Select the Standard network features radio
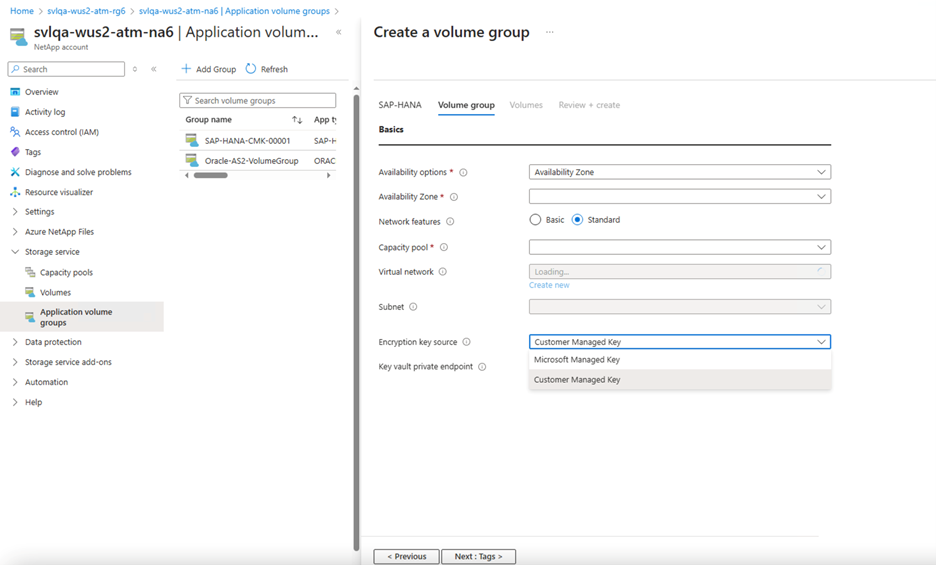Viewport: 936px width, 565px height. click(x=577, y=220)
